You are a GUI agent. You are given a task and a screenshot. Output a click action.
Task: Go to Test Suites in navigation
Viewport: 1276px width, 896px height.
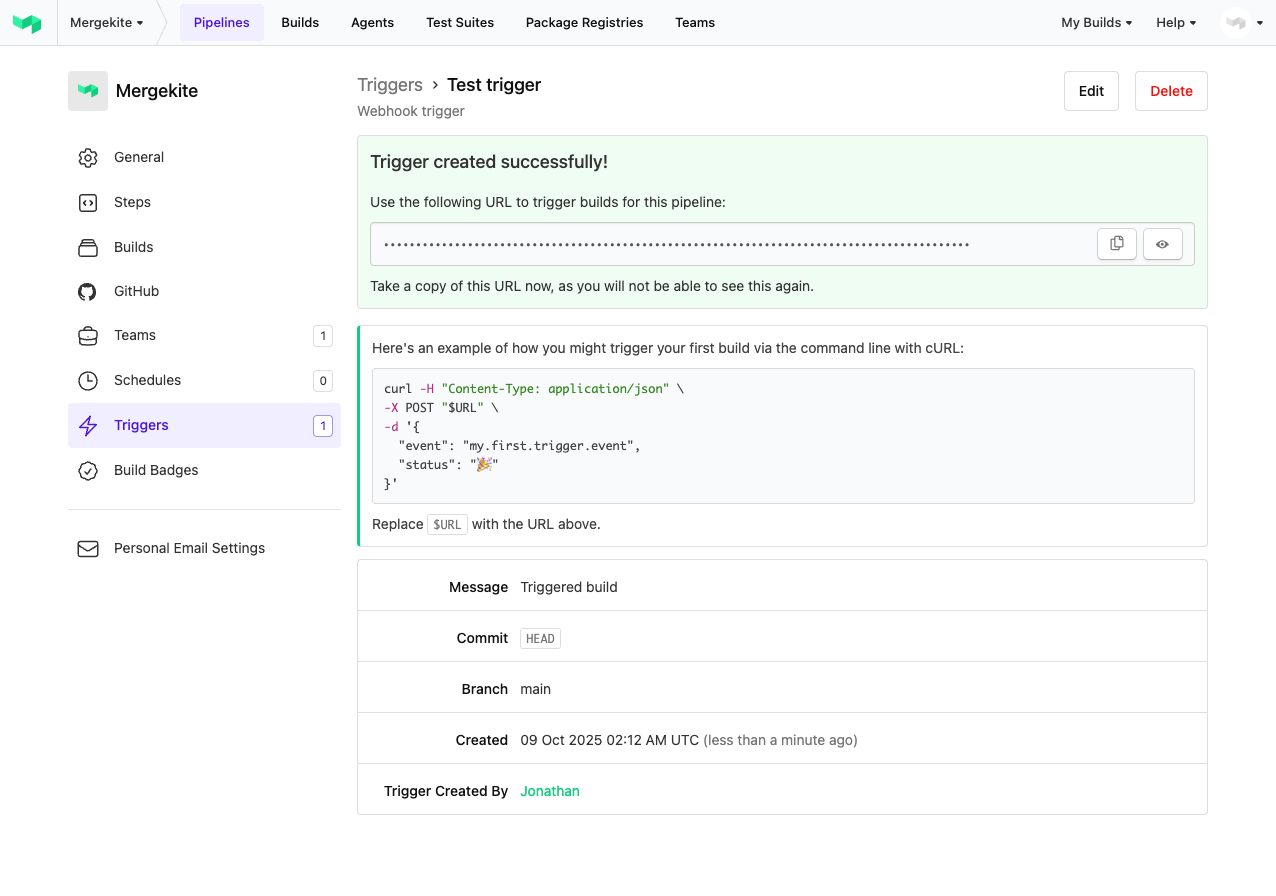(459, 23)
